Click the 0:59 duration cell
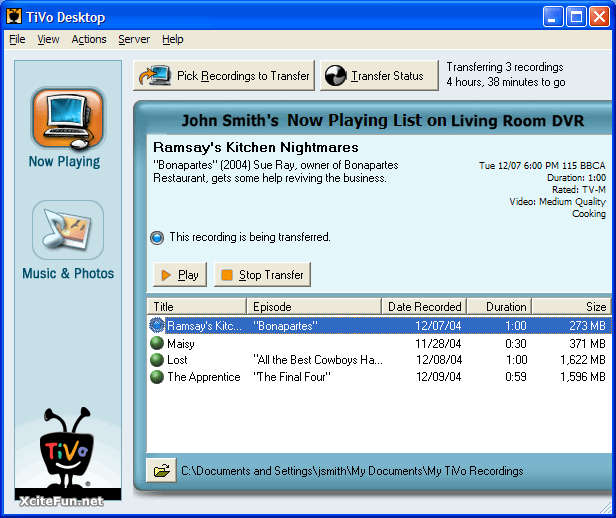 coord(516,377)
